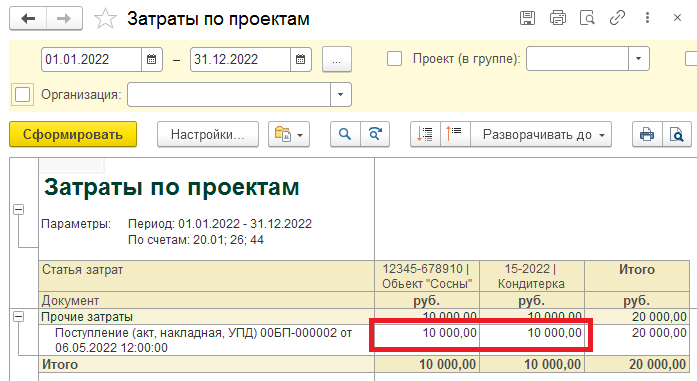Edit start date field 01.01.2022
Screen dimensions: 697x381
[x=92, y=59]
